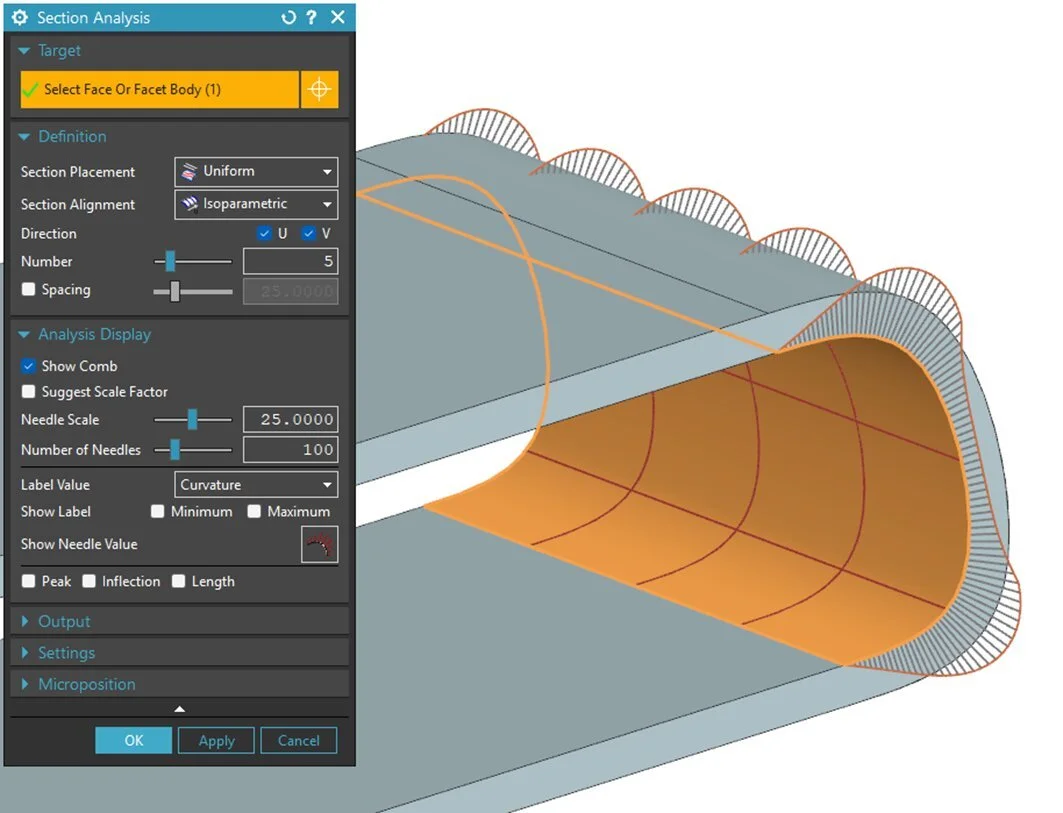
Task: Check the Minimum label checkbox
Action: 157,511
